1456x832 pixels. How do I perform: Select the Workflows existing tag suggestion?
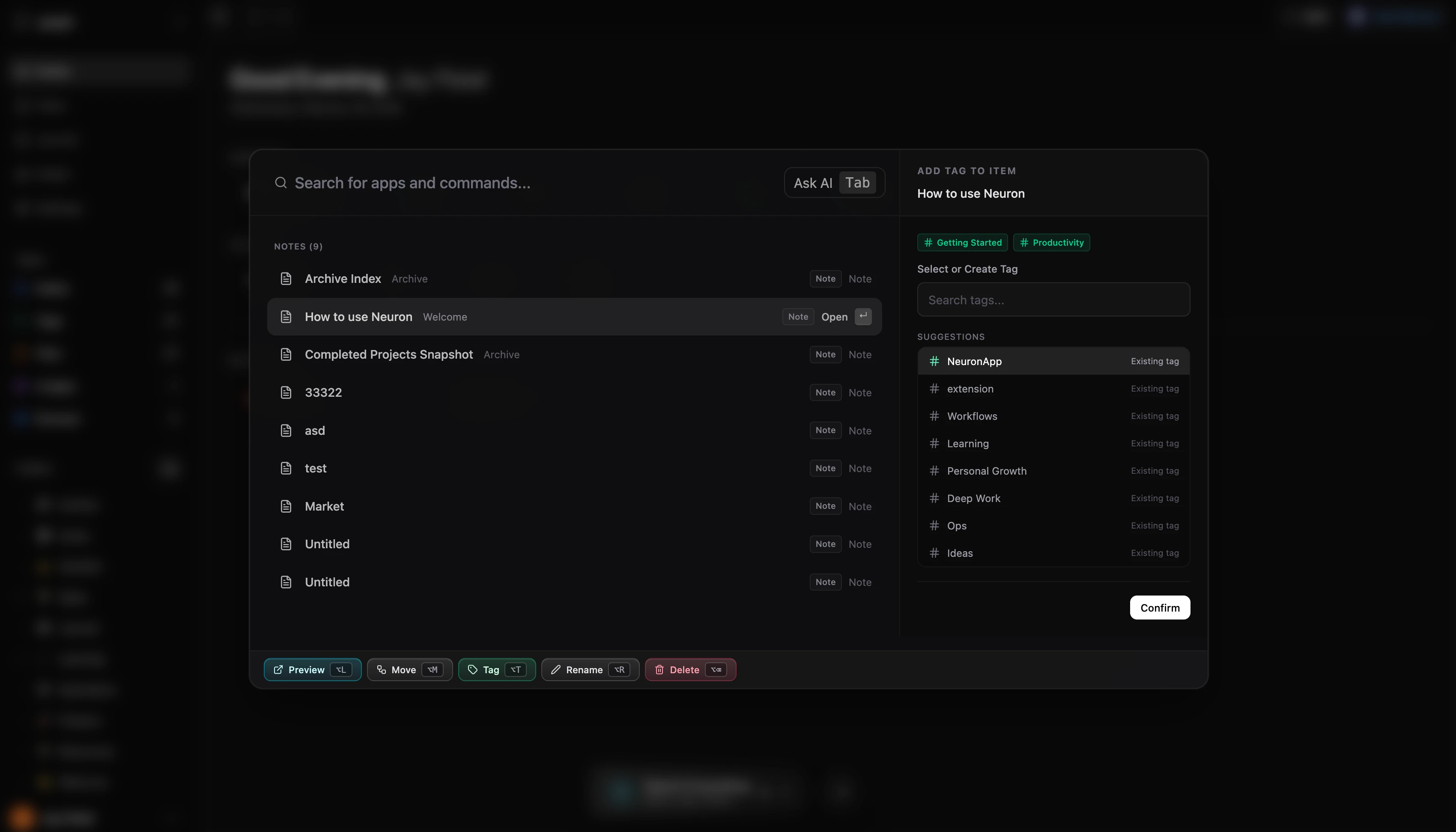1053,416
